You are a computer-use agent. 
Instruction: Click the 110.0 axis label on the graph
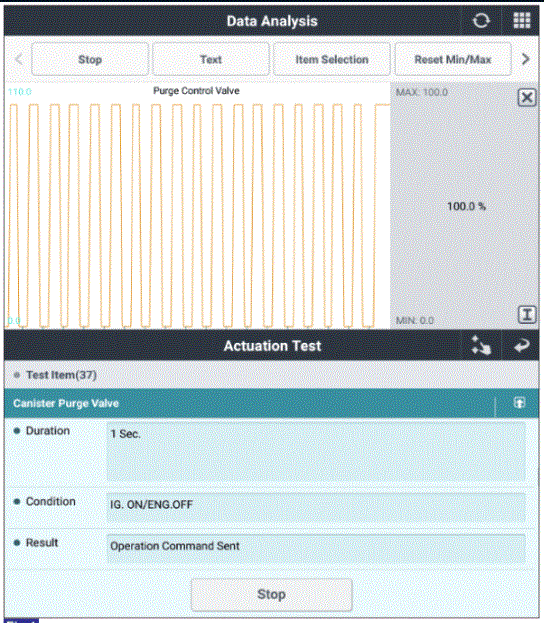click(x=20, y=92)
